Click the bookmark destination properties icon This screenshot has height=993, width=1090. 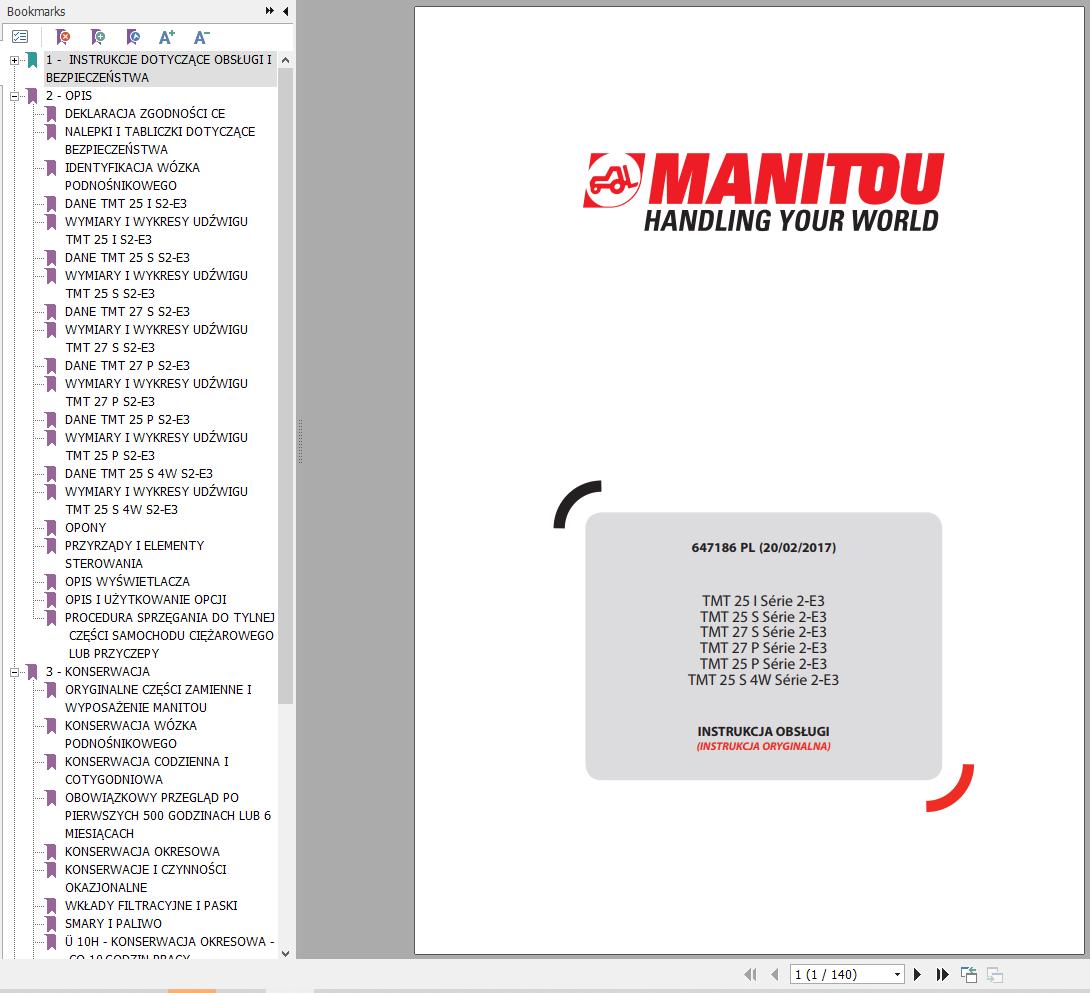[133, 37]
